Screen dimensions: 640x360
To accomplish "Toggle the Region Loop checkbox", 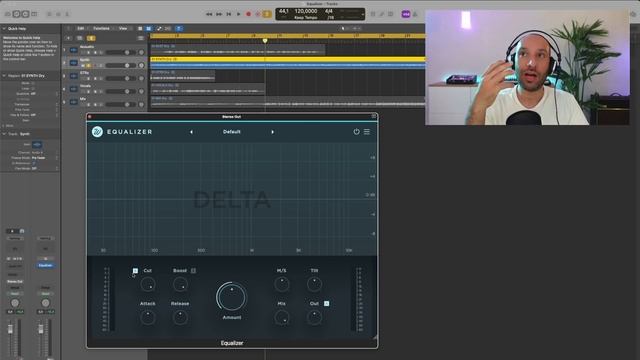I will 33,88.
